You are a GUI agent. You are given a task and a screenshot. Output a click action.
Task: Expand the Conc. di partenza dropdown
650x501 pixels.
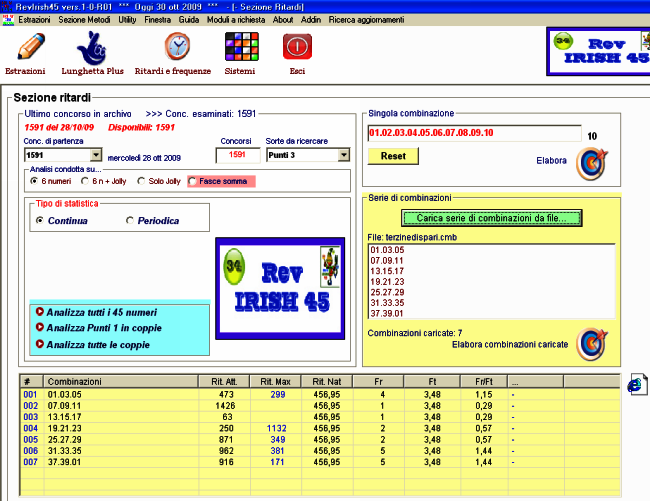click(96, 155)
